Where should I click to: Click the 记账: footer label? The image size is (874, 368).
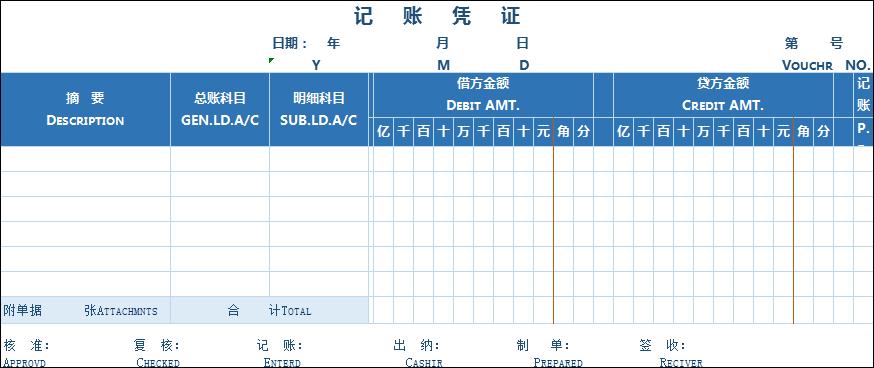pos(279,346)
